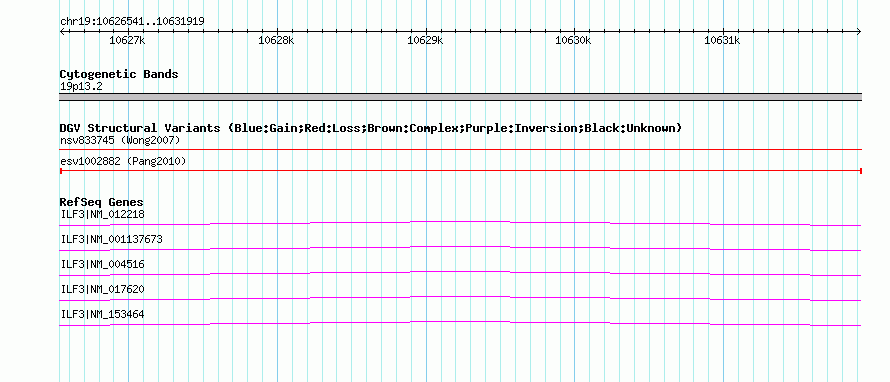890x382 pixels.
Task: Click the left arrow on the ruler
Action: click(x=62, y=32)
